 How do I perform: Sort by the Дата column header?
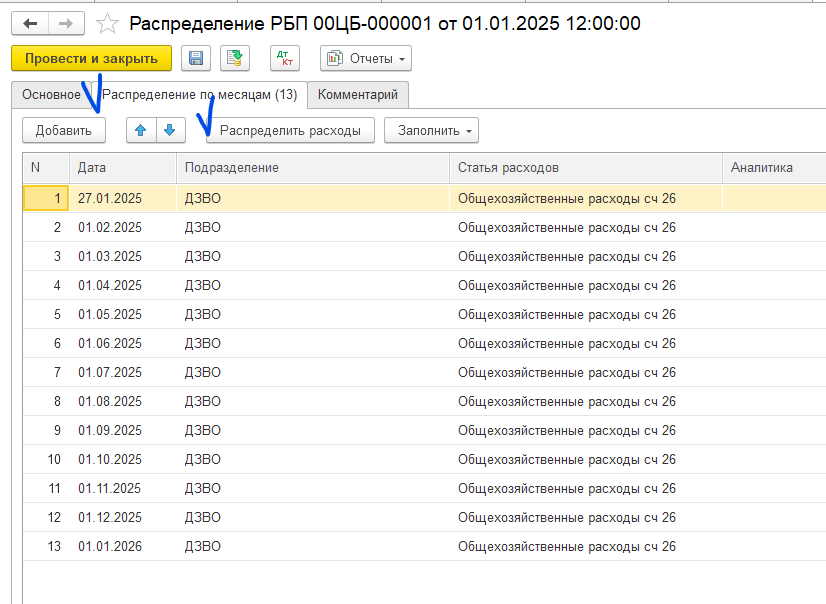click(122, 167)
